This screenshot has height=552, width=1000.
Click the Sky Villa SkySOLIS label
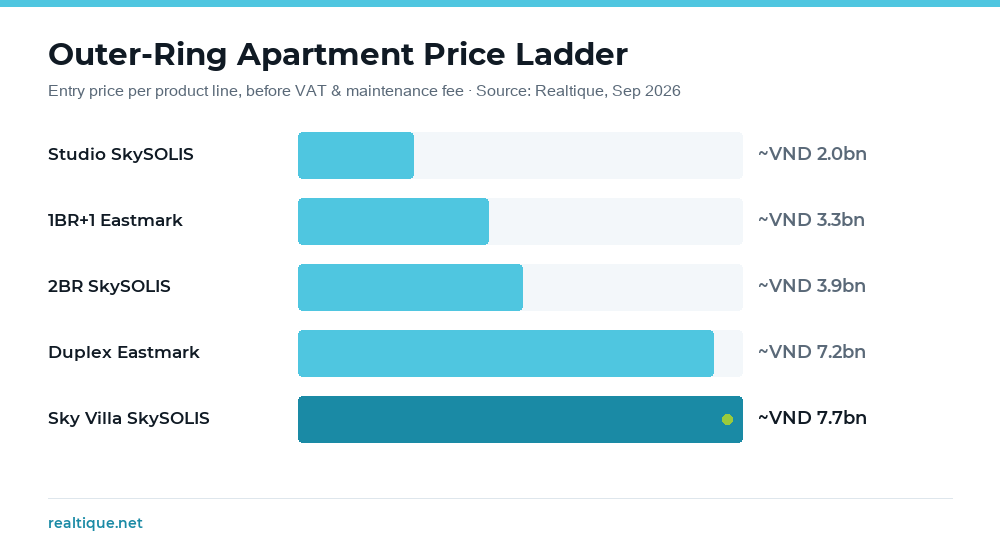point(129,418)
